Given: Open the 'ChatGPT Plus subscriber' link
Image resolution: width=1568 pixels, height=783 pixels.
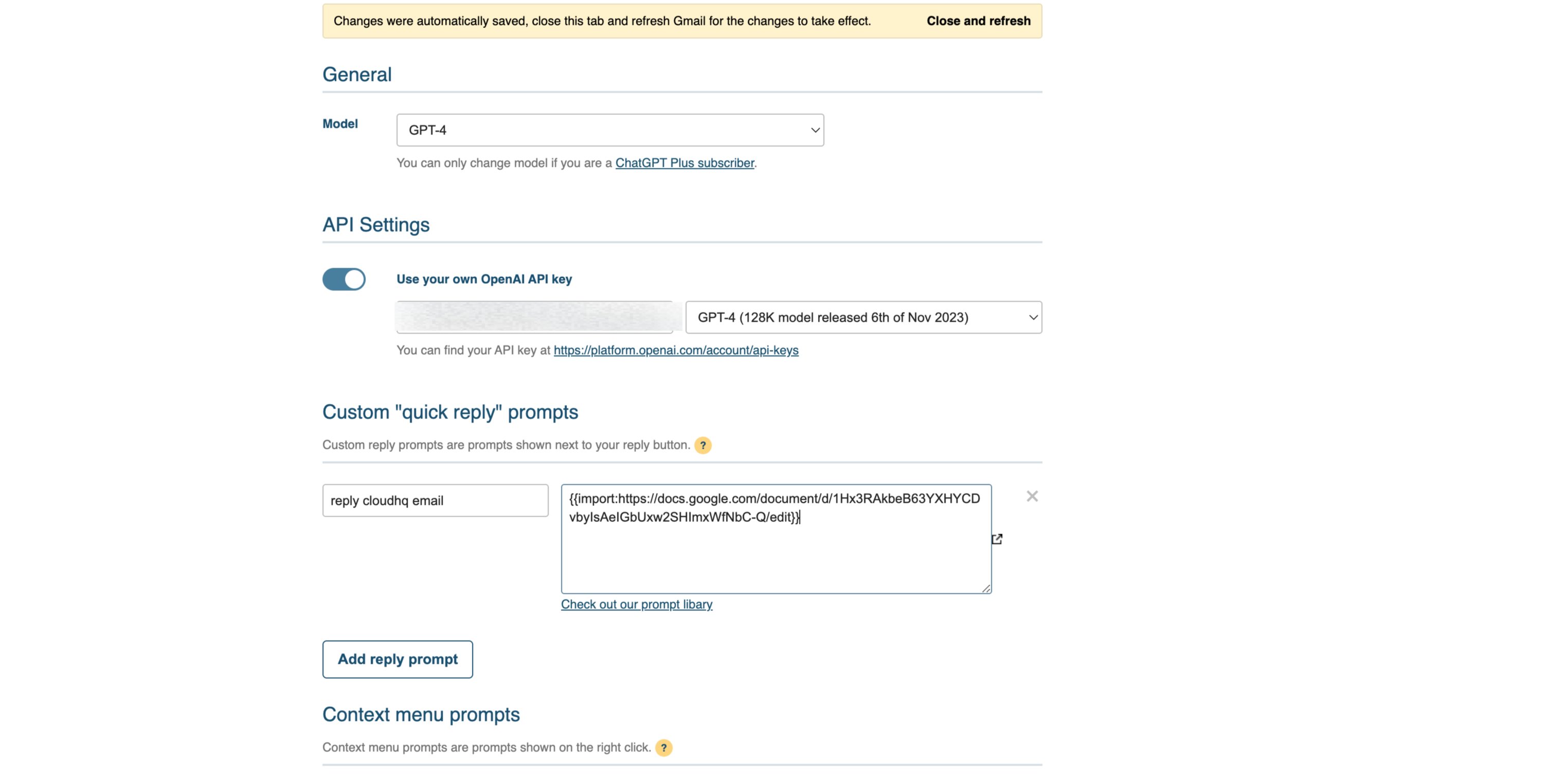Looking at the screenshot, I should [684, 163].
